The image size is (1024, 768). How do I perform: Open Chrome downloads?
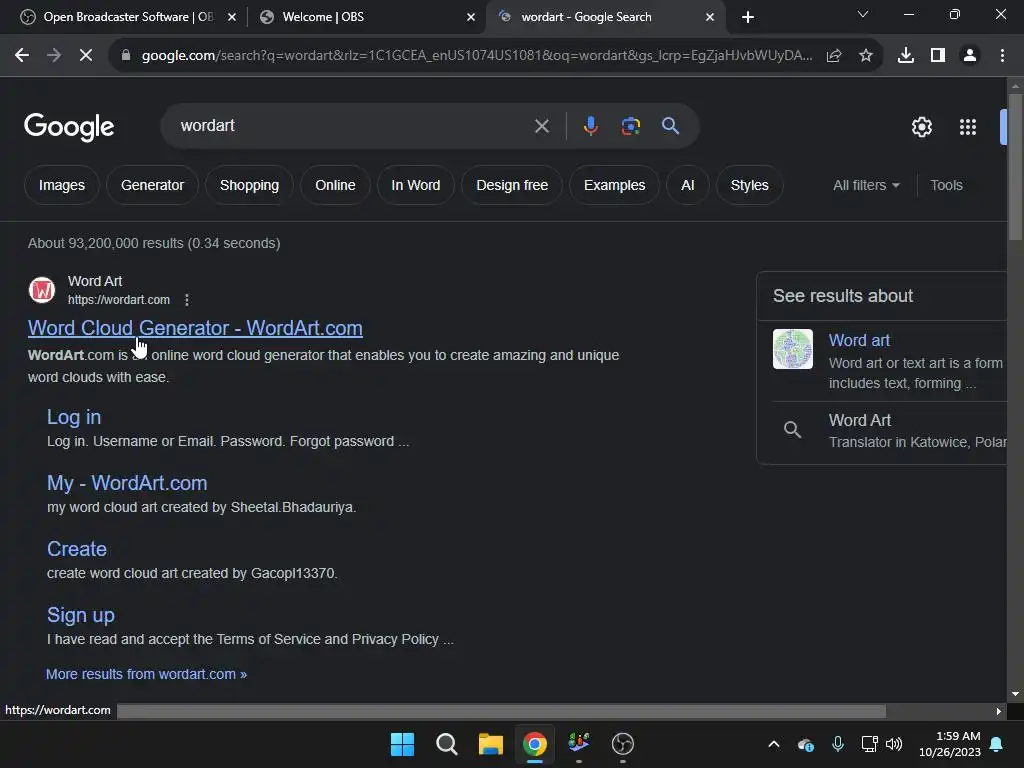[906, 56]
